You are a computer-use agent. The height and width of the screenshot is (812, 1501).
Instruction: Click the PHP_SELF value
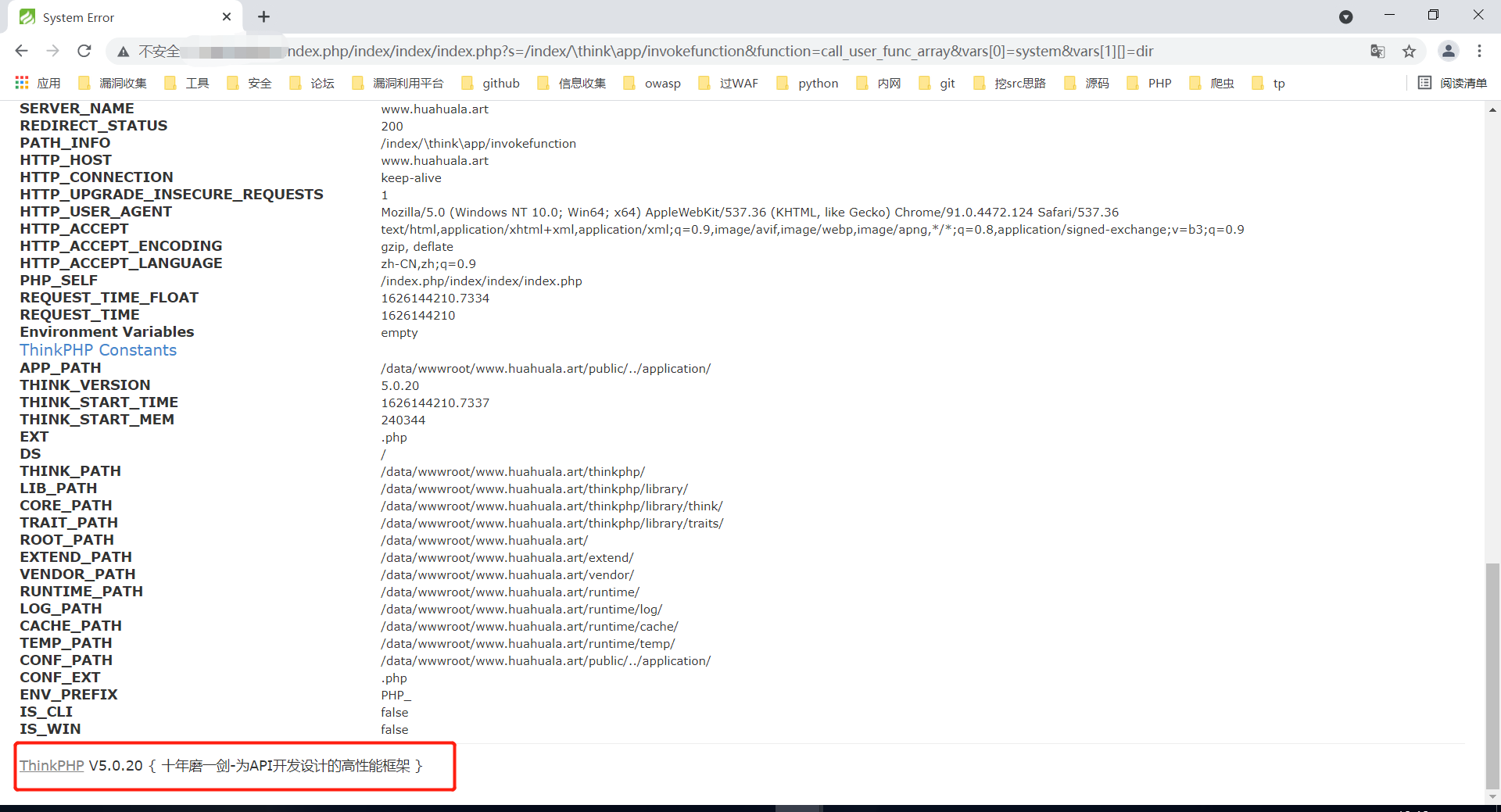pyautogui.click(x=482, y=281)
